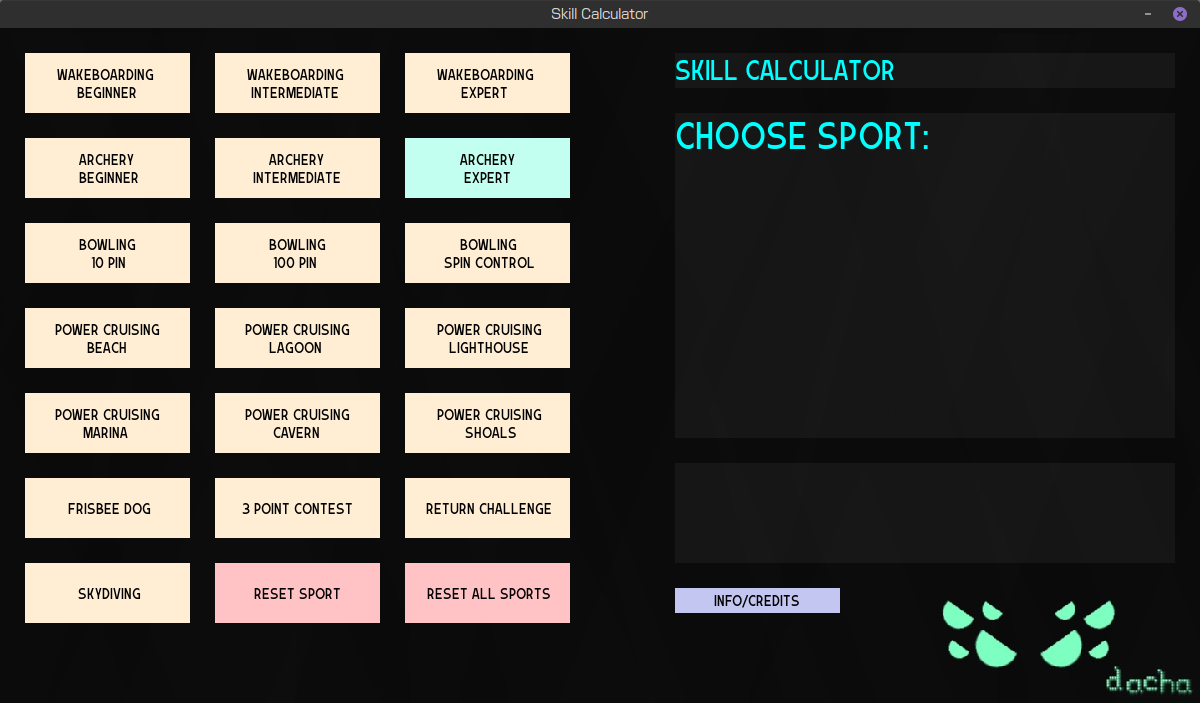Select Power Cruising Beach
This screenshot has height=703, width=1200.
[x=107, y=338]
